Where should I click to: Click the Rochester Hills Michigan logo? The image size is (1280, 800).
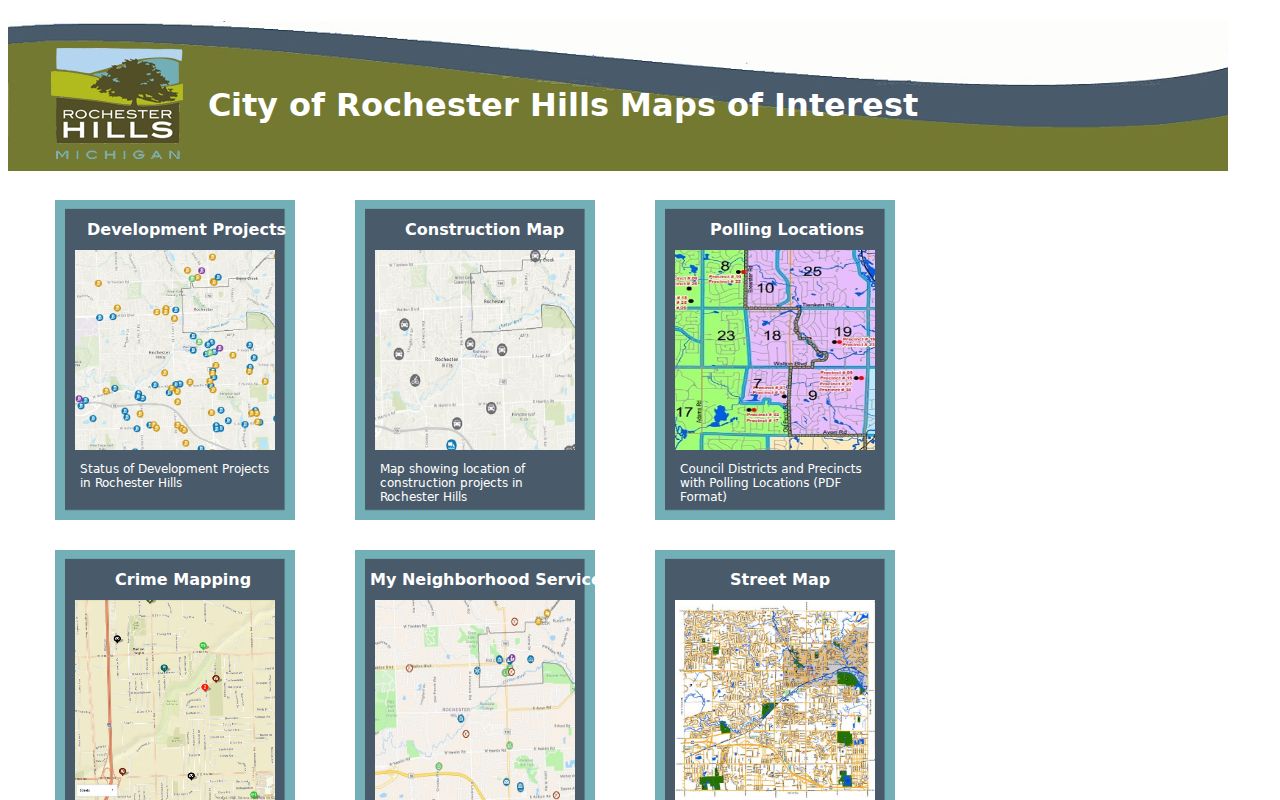118,104
